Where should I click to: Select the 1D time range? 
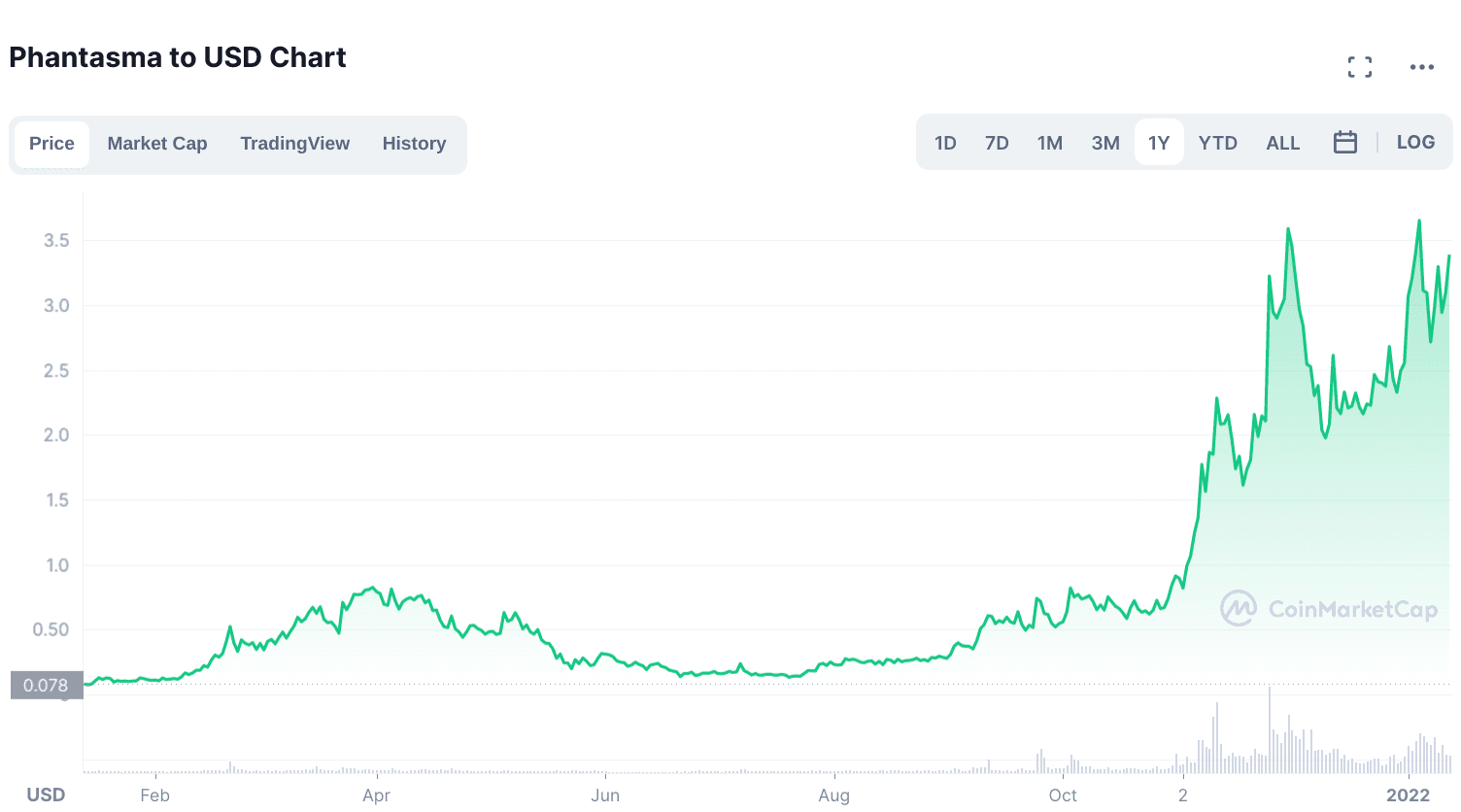click(x=945, y=143)
